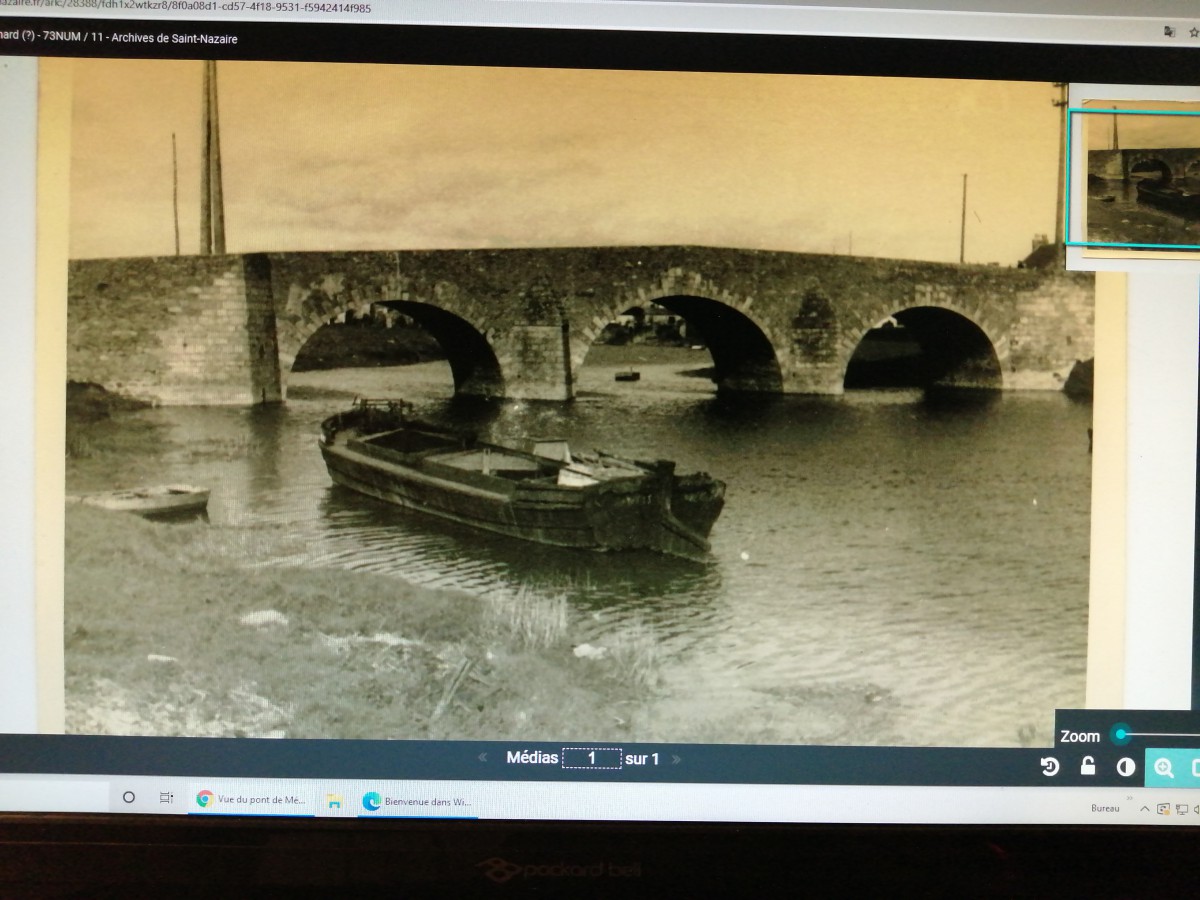1200x900 pixels.
Task: Expand the Bureau toolbar double chevron
Action: coord(1130,800)
